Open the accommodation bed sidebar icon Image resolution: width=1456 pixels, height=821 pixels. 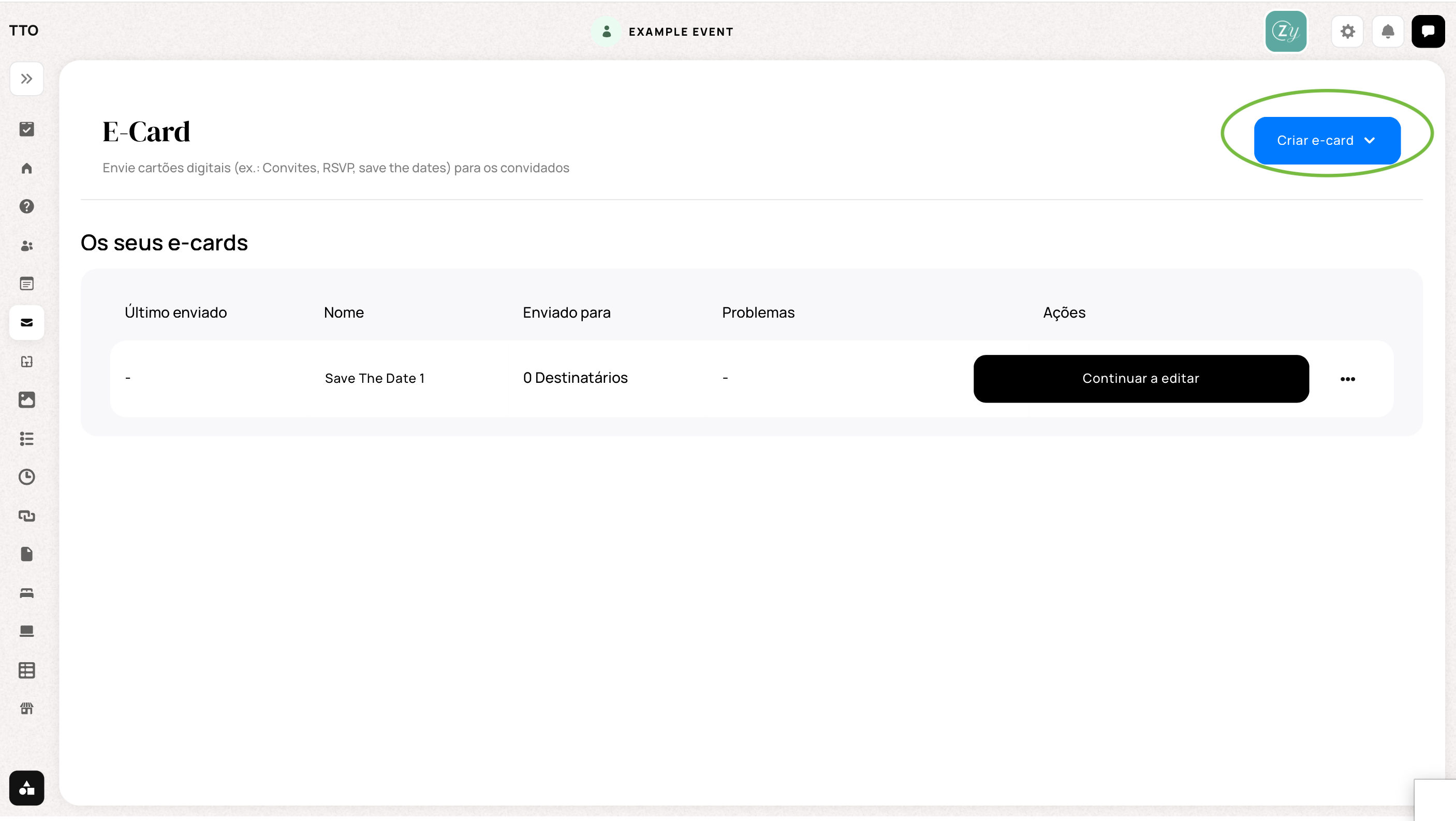(26, 593)
